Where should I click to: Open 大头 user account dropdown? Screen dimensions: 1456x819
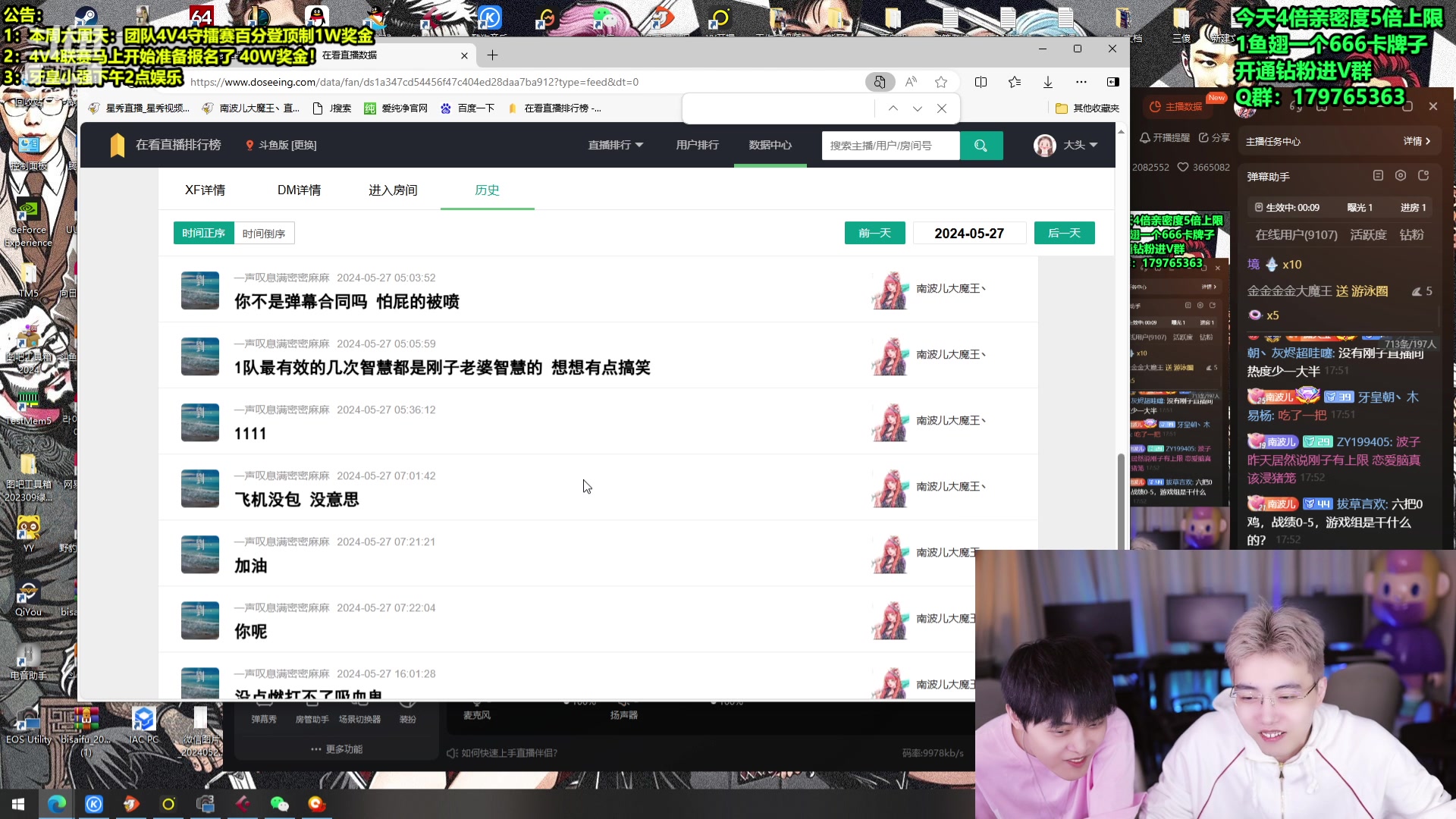[1066, 145]
